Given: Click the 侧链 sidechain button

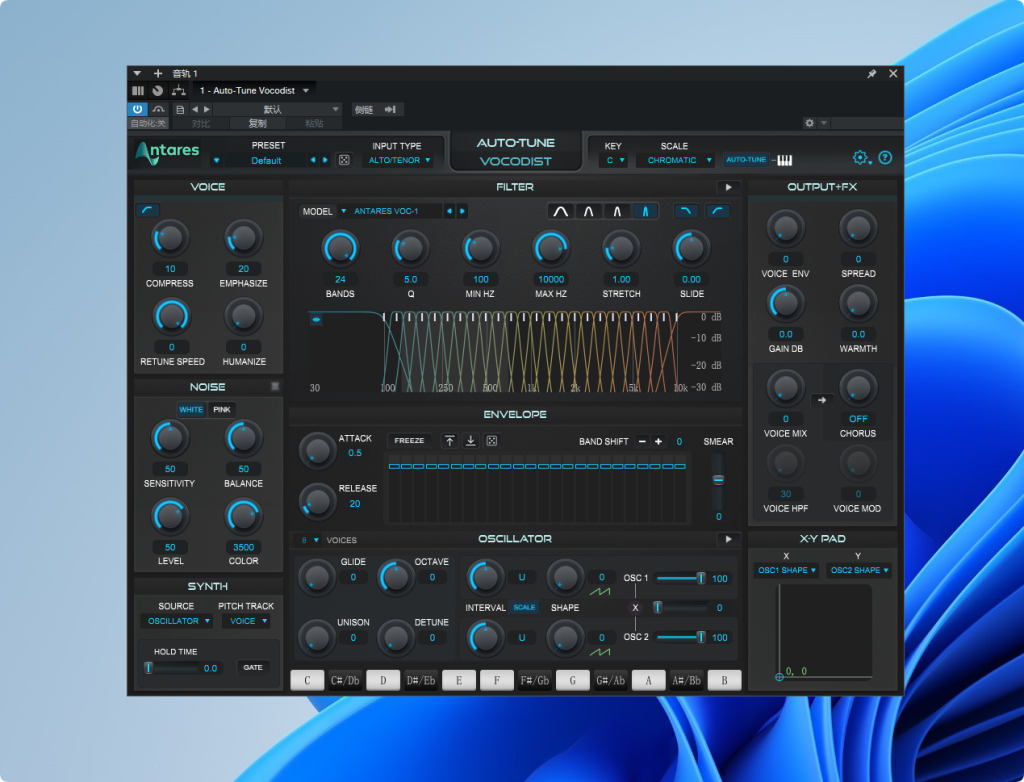Looking at the screenshot, I should tap(363, 110).
